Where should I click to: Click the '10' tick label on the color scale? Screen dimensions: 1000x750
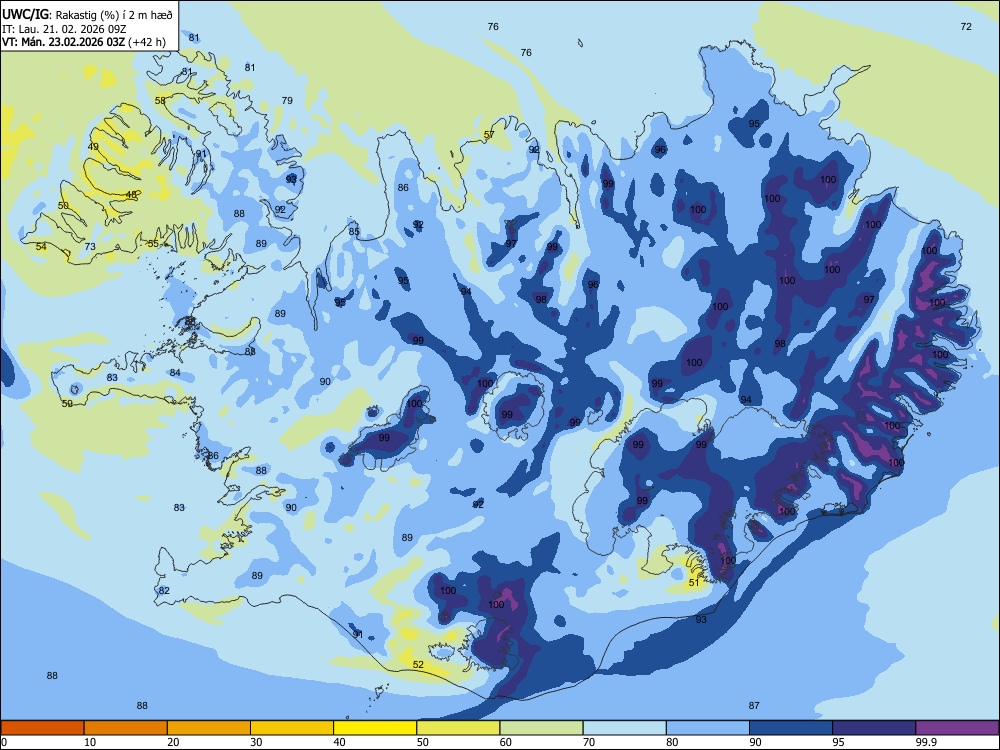(90, 742)
